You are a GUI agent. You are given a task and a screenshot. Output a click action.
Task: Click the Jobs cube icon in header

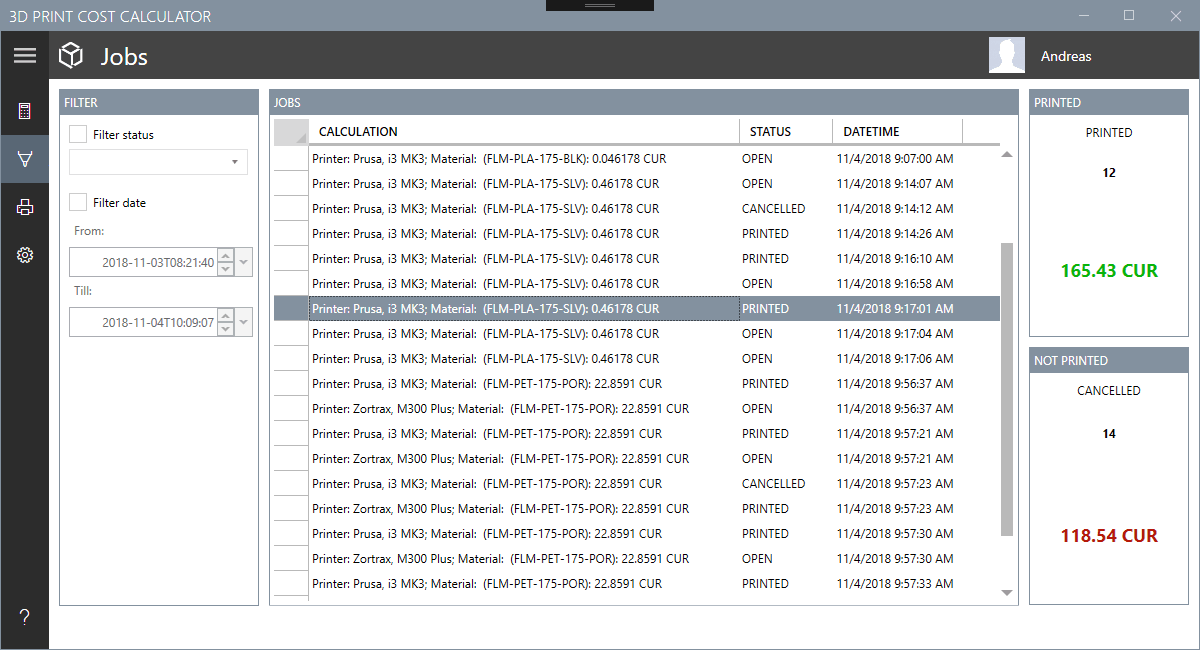[71, 56]
